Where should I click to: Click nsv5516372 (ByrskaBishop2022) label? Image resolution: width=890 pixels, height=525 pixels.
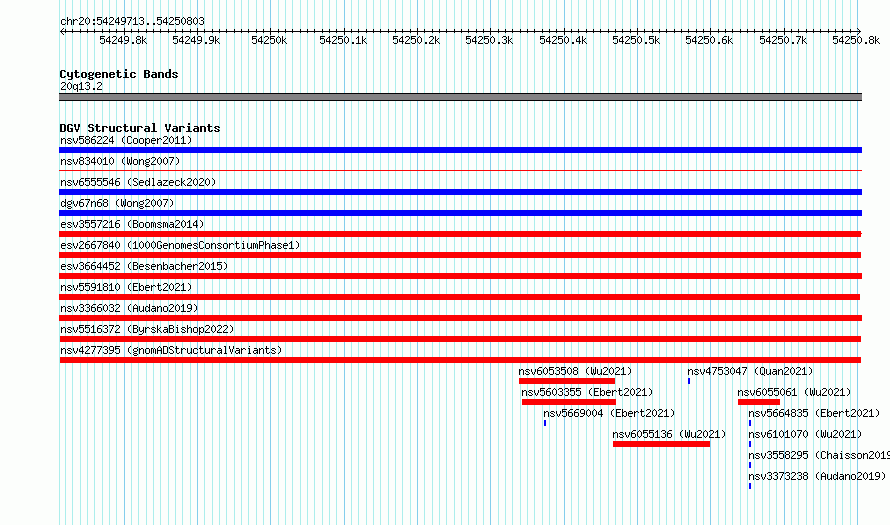tap(147, 329)
